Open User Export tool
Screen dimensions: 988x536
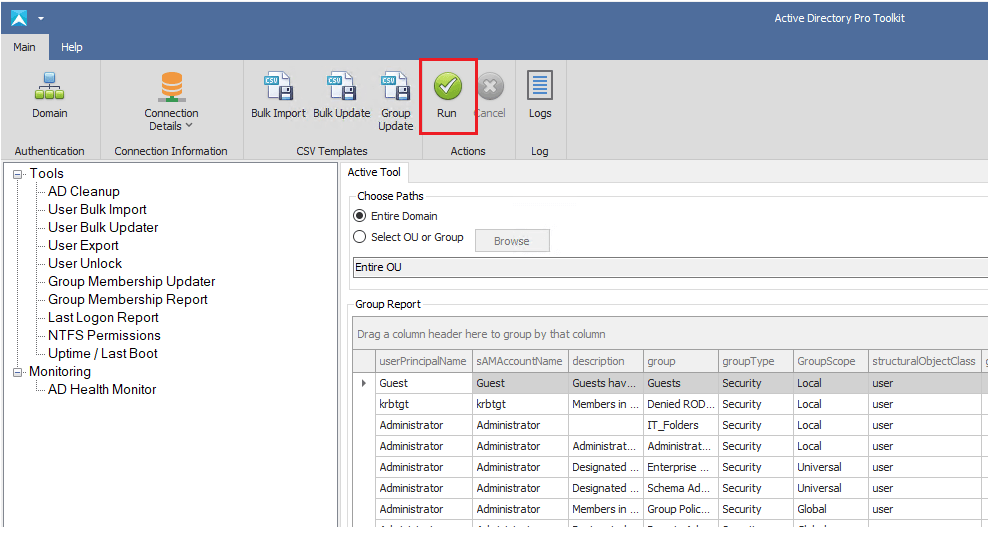[83, 246]
